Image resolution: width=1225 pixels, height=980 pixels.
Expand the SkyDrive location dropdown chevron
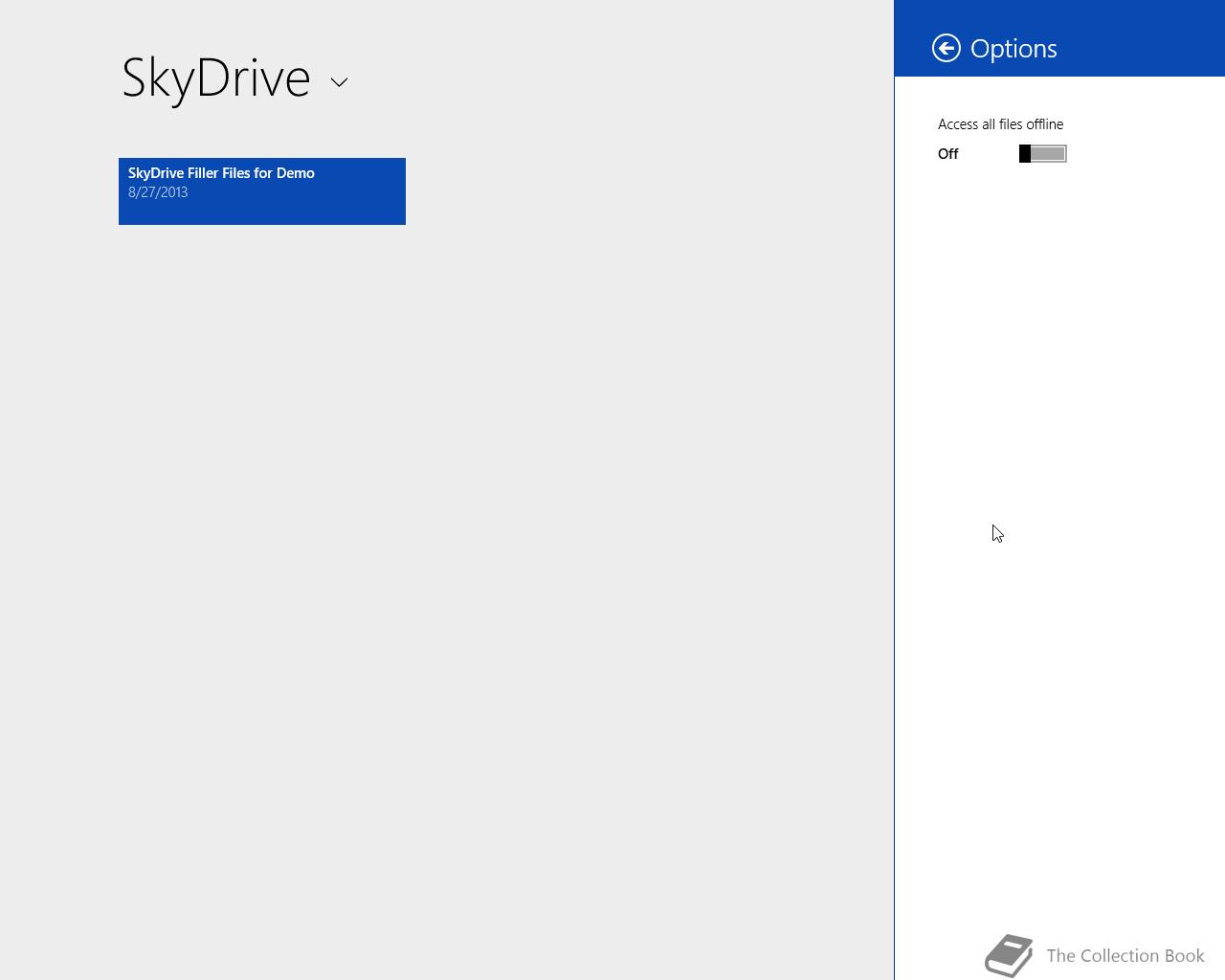[x=339, y=82]
